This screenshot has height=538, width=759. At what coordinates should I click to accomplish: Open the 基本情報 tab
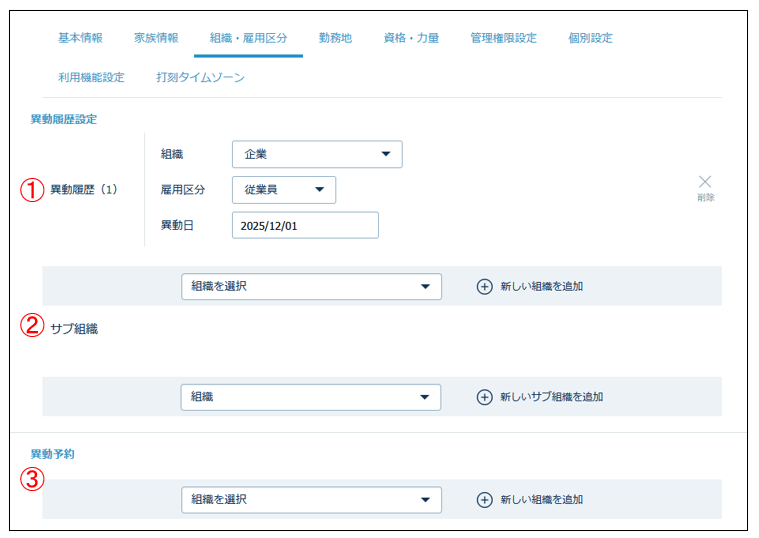[x=80, y=38]
